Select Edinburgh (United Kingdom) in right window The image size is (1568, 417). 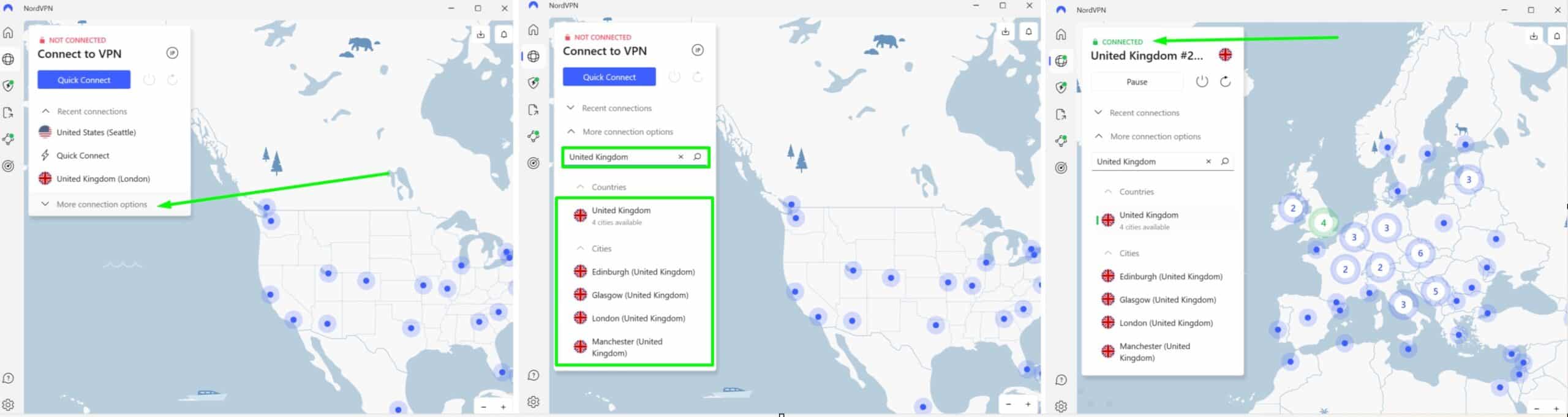pyautogui.click(x=1162, y=277)
